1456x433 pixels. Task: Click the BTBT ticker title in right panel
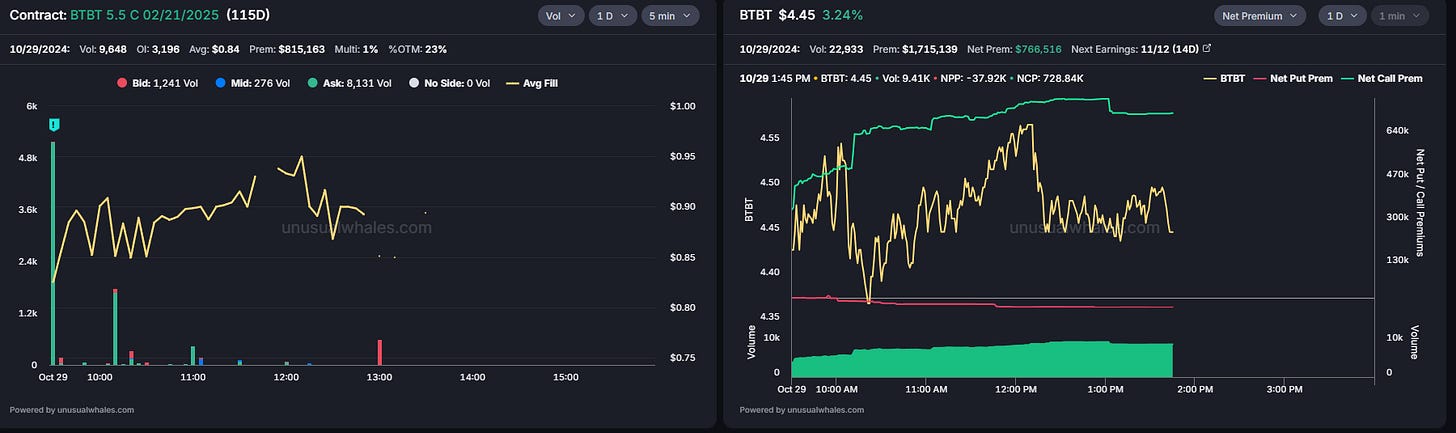756,15
